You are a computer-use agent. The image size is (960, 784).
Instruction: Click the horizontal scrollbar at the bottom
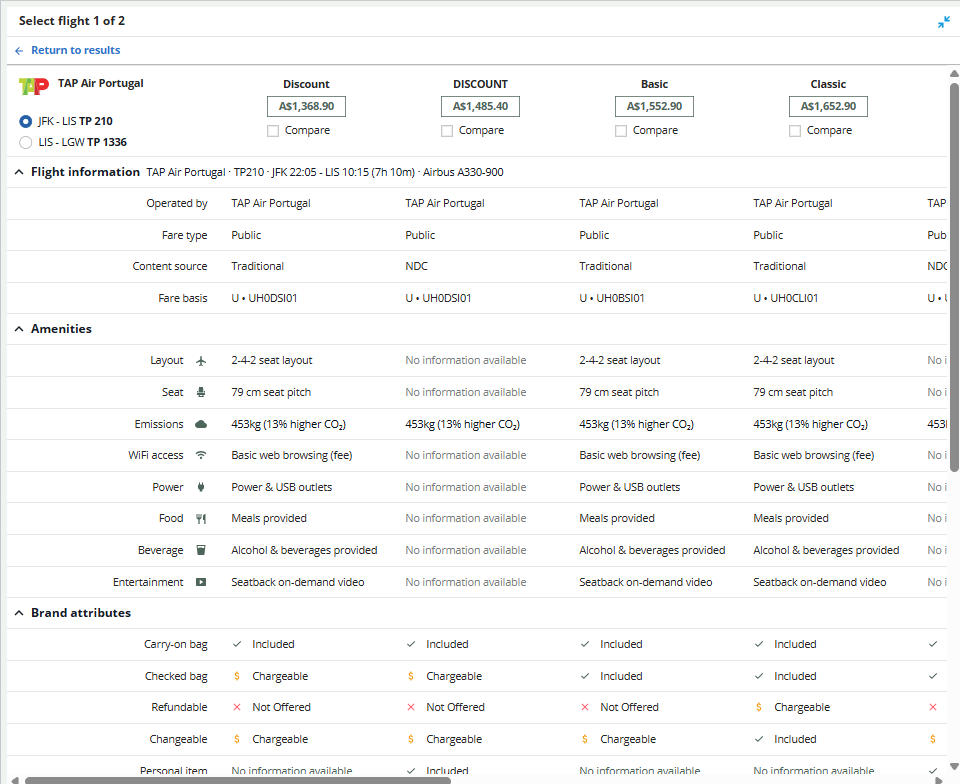pyautogui.click(x=480, y=779)
